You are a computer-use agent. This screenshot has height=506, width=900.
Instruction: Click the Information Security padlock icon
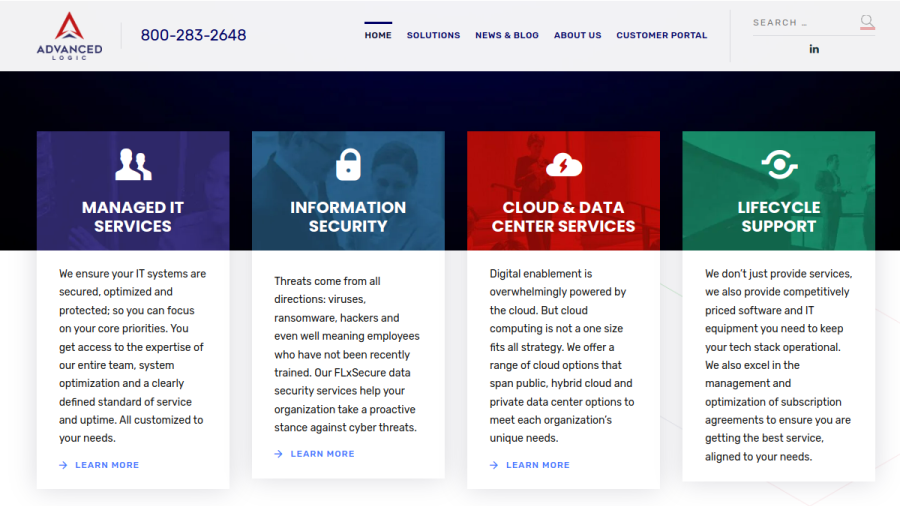(x=348, y=165)
